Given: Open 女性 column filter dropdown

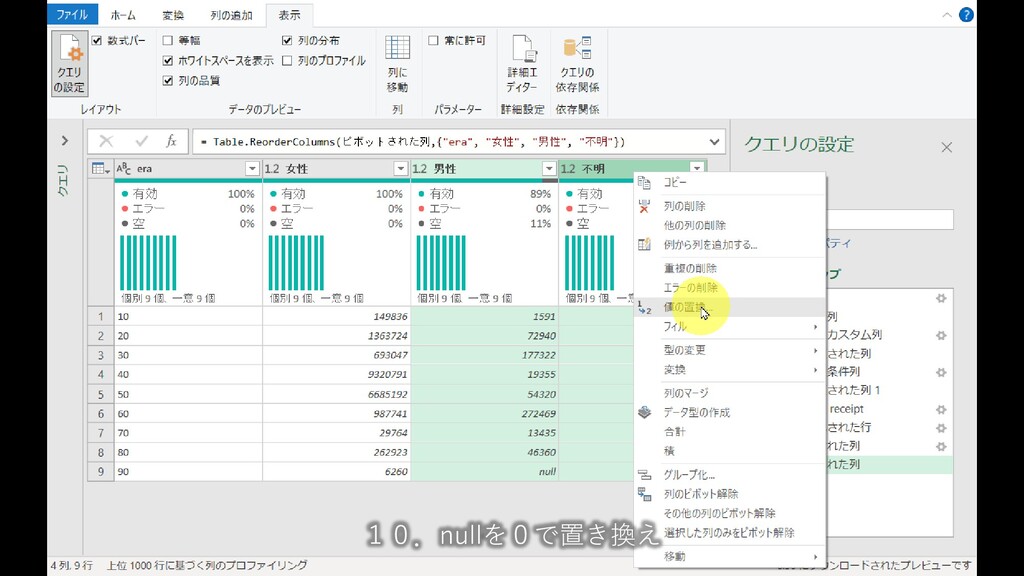Looking at the screenshot, I should point(400,168).
